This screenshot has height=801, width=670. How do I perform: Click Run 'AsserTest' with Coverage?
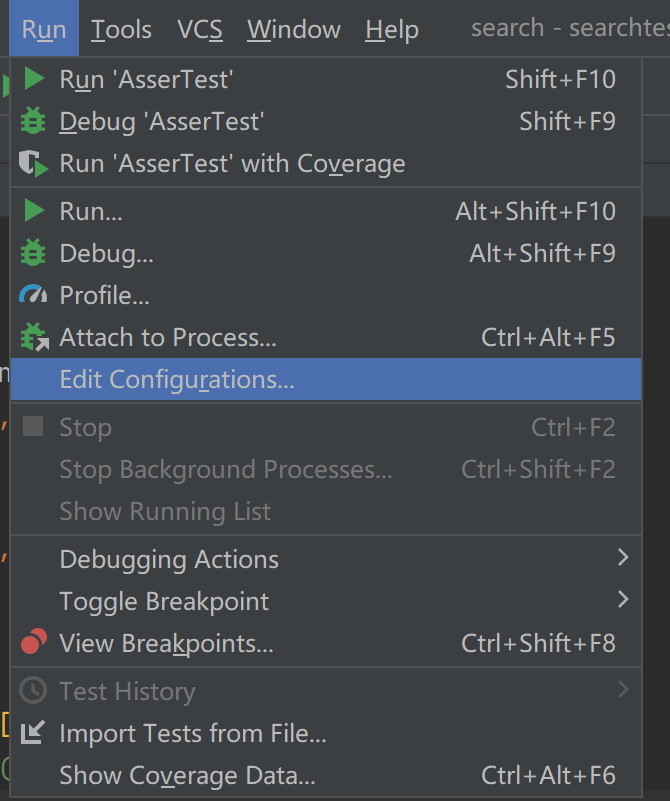click(x=232, y=164)
